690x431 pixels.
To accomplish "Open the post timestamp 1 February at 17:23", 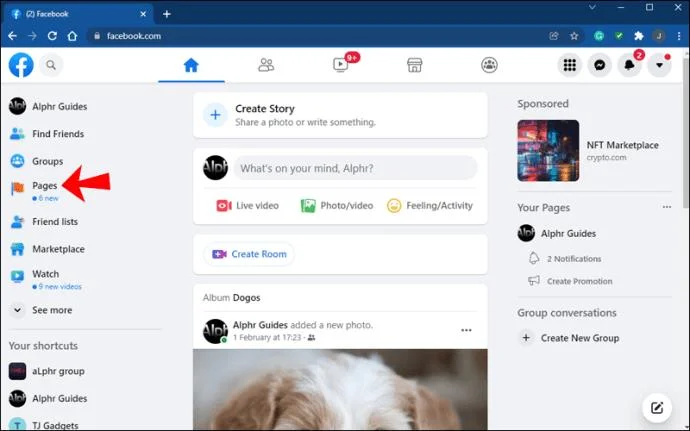I will [267, 338].
